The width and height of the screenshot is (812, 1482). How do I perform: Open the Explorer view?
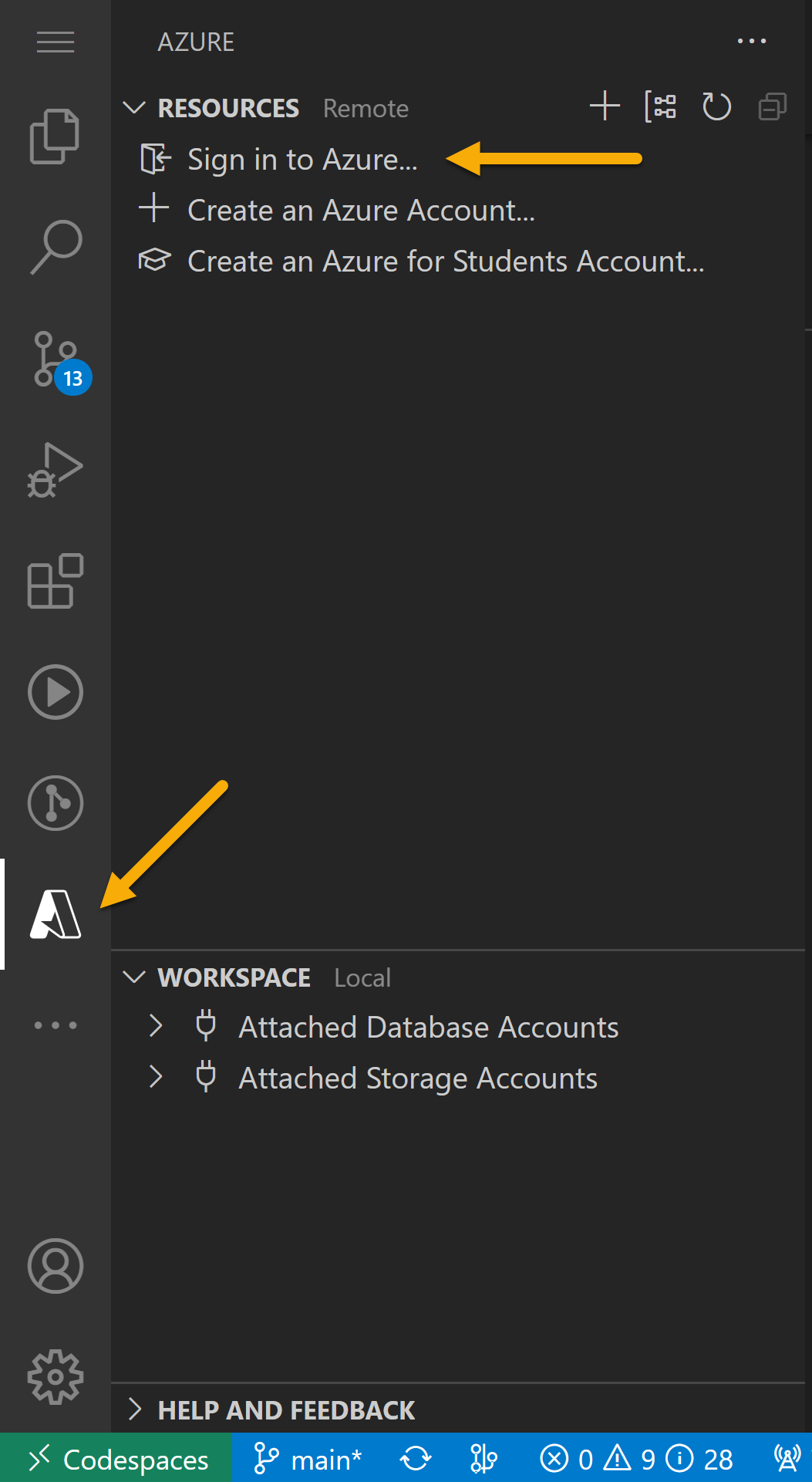point(55,136)
